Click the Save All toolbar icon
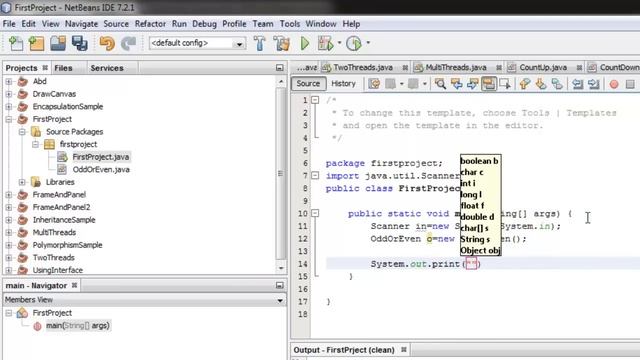This screenshot has width=640, height=360. coord(80,43)
